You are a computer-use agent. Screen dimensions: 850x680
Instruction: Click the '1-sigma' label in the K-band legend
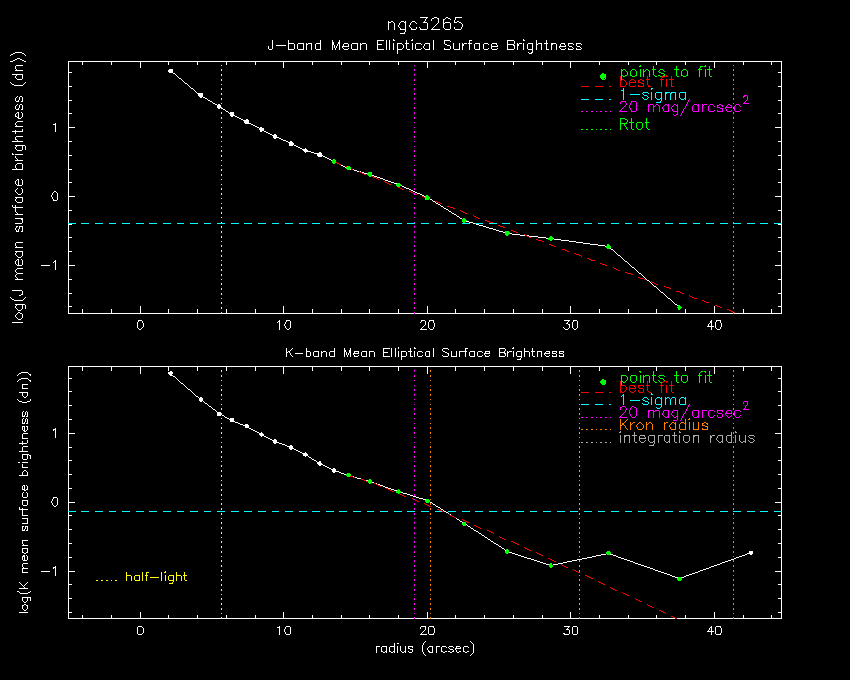653,400
